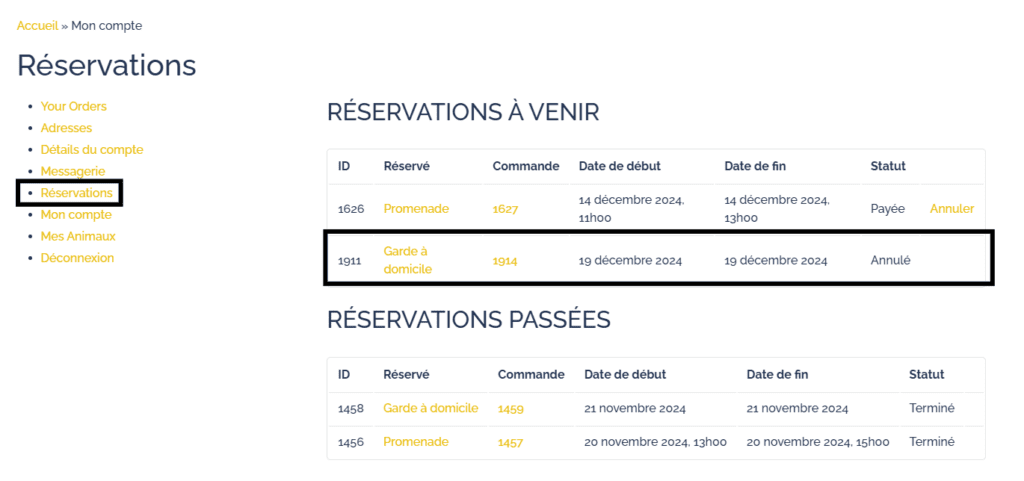Open Garde à domicile in reservation 1458
Image resolution: width=1024 pixels, height=481 pixels.
click(431, 408)
